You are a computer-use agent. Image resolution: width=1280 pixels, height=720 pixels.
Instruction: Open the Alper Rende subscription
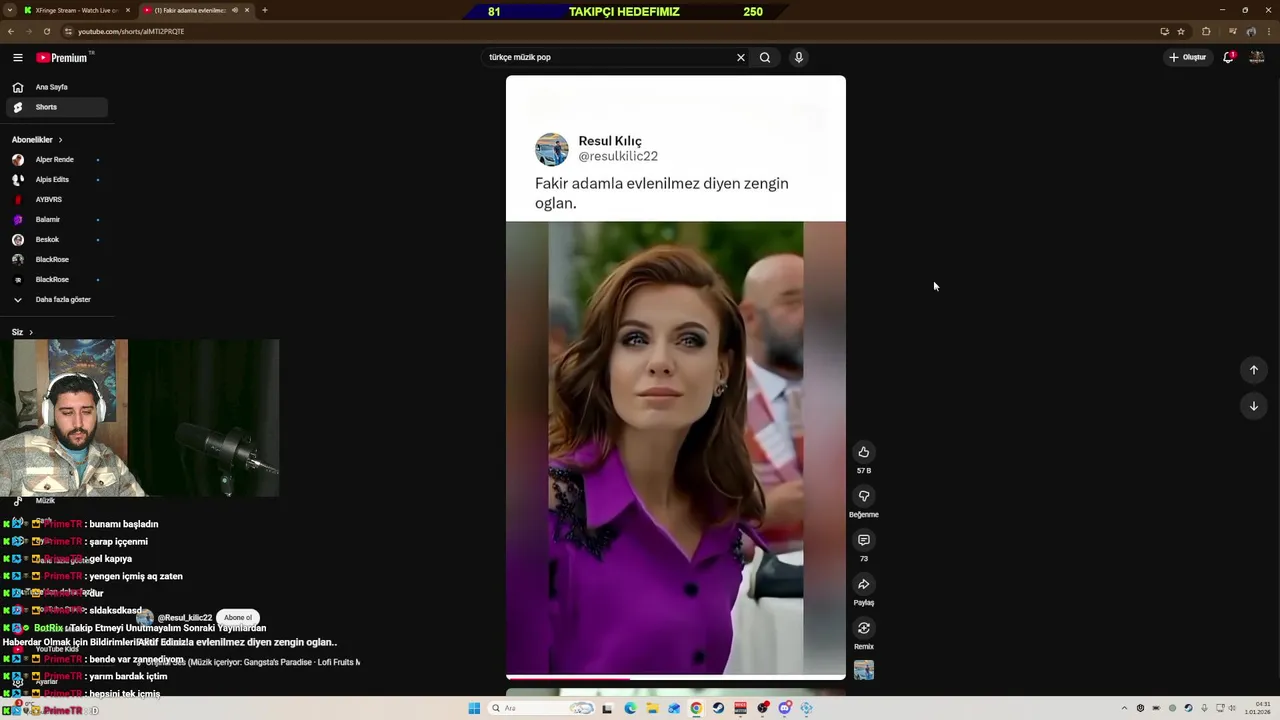pyautogui.click(x=56, y=160)
